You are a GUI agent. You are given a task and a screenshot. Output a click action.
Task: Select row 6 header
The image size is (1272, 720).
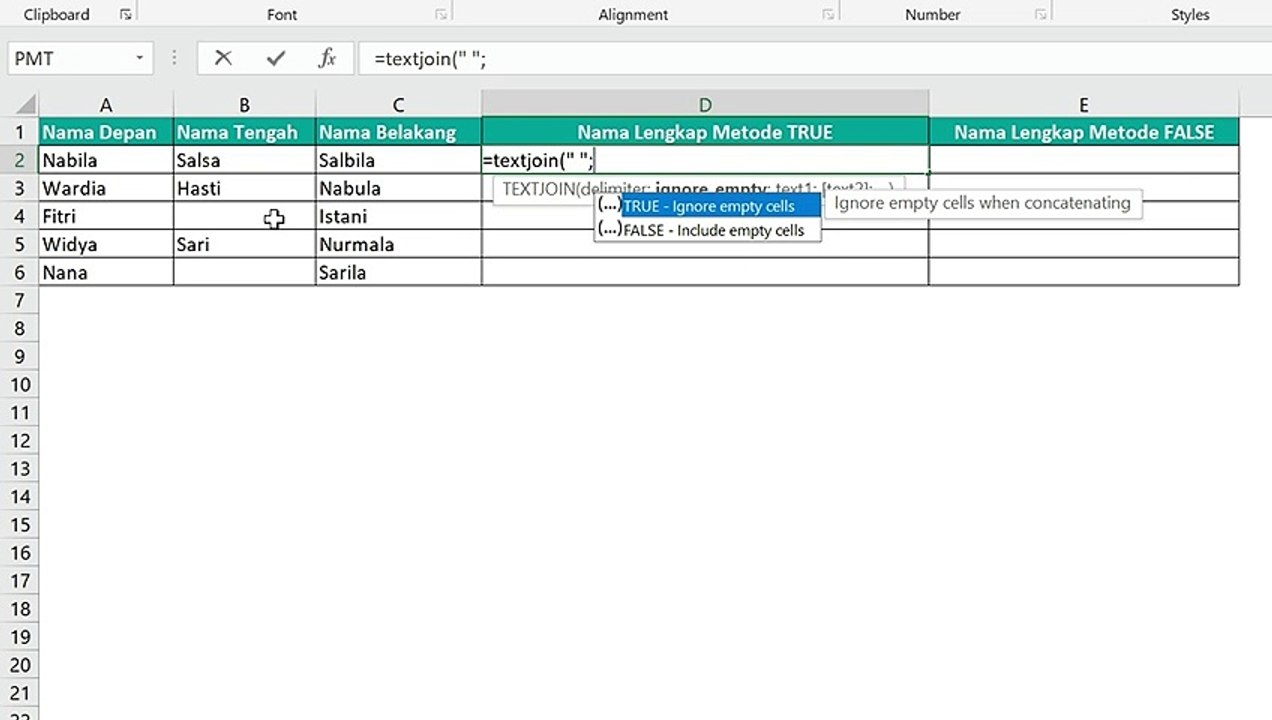(19, 272)
